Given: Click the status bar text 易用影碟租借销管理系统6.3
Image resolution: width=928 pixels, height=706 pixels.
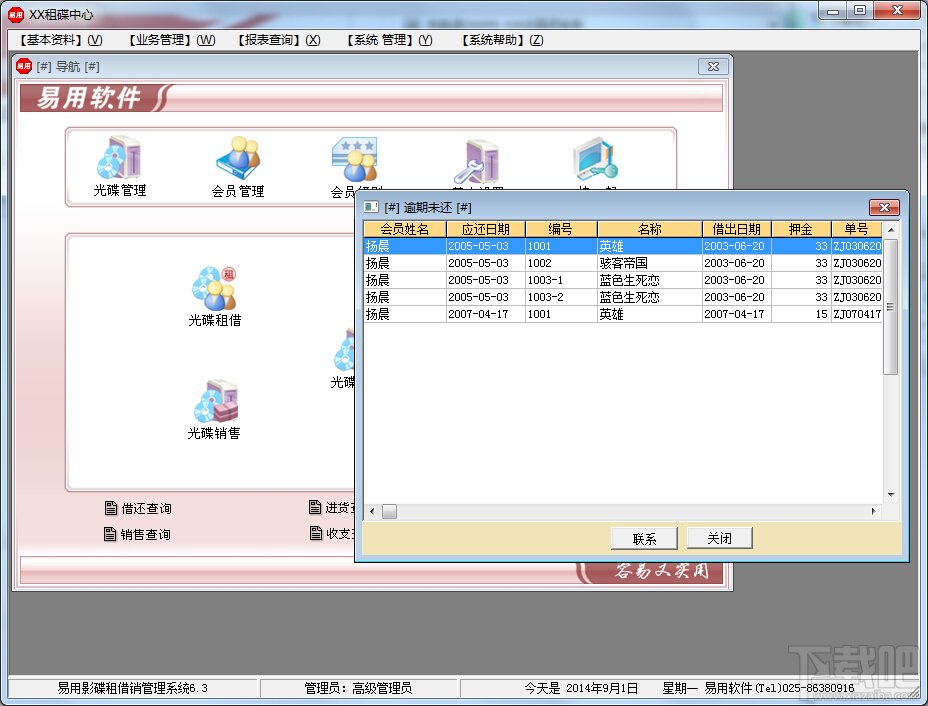Looking at the screenshot, I should click(133, 688).
